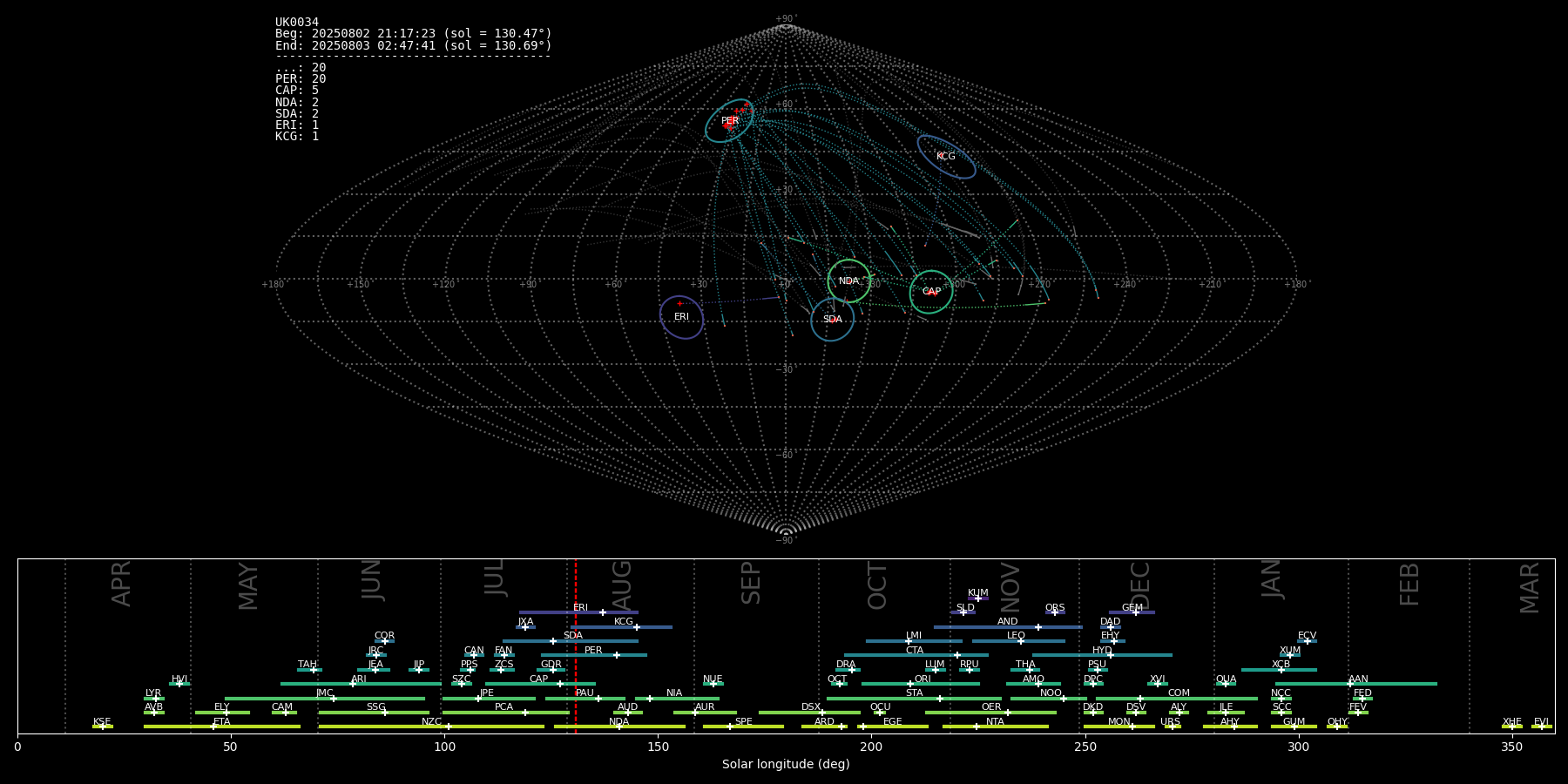
Task: Click the KCG shower bar in timeline
Action: [x=621, y=627]
